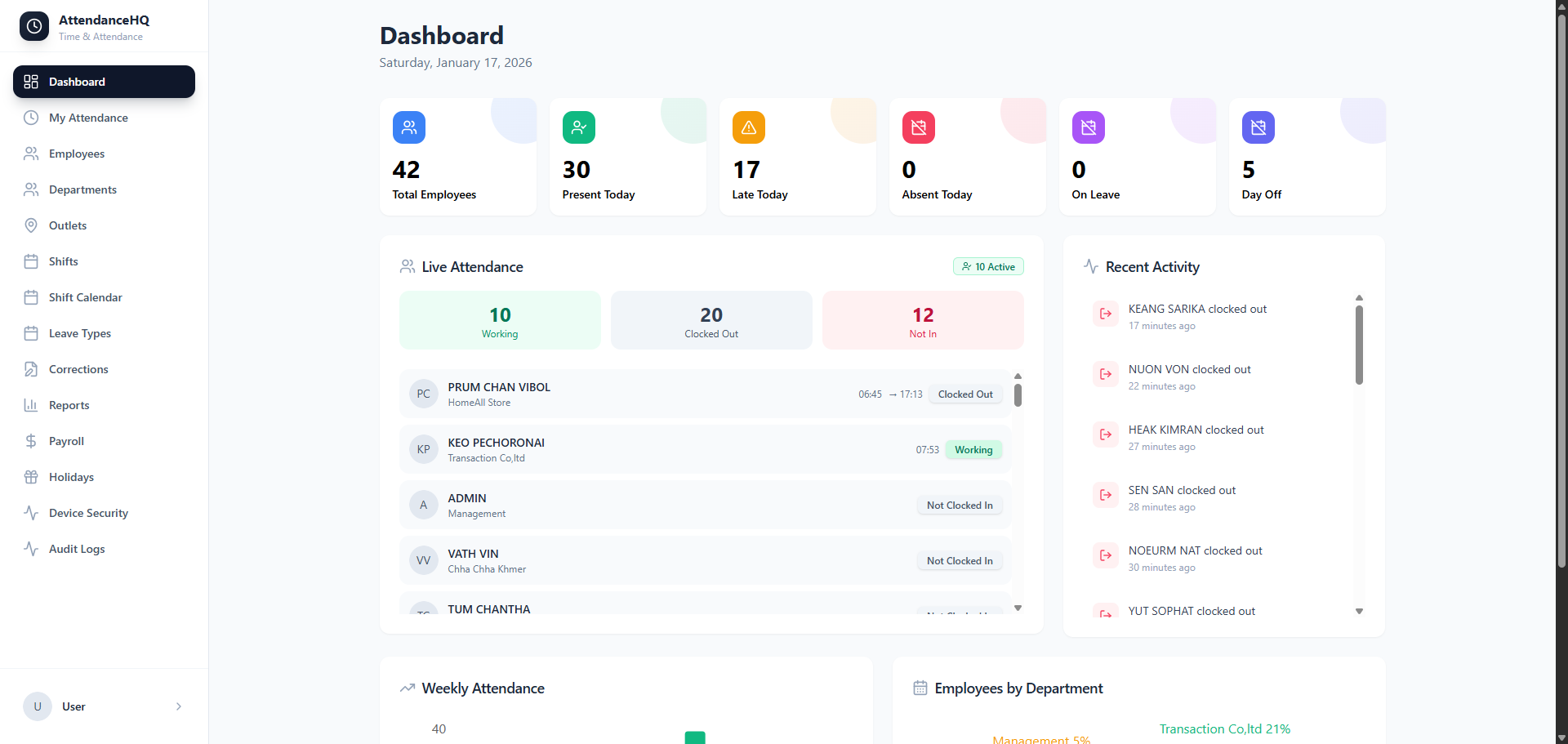Click the PC avatar of PRUM CHAN VIBOL

pos(423,394)
